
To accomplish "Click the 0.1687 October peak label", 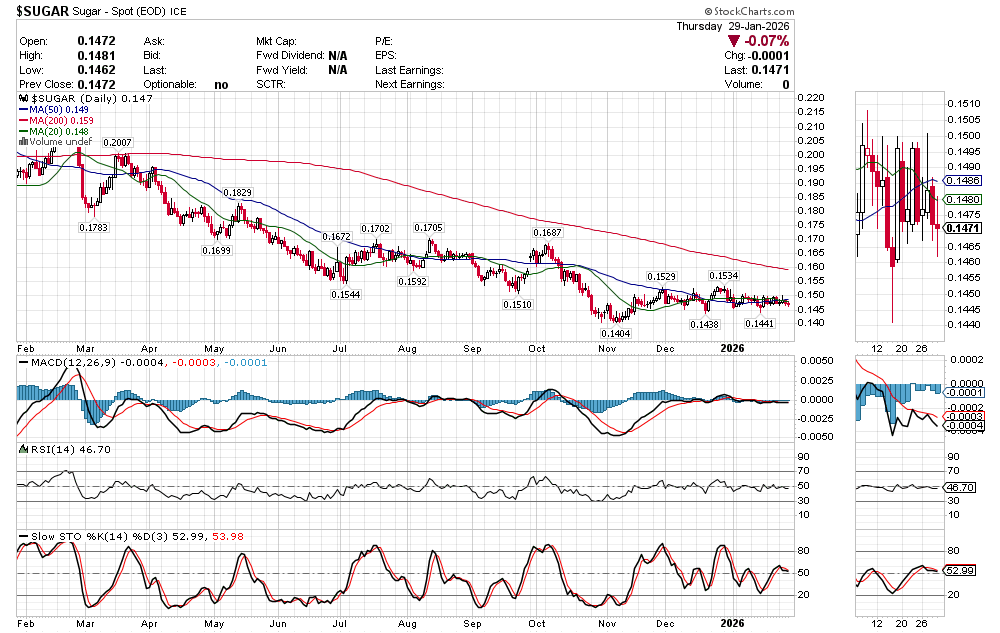I will tap(546, 233).
